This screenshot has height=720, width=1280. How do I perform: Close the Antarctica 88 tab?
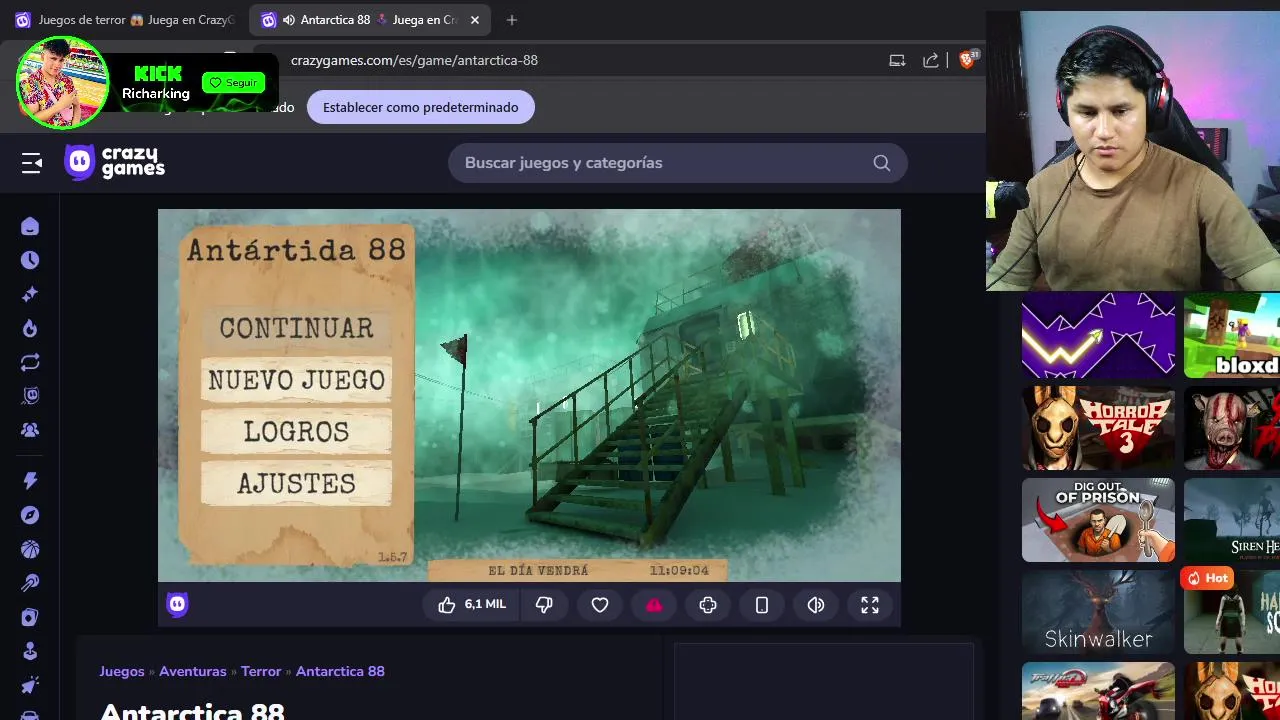[x=475, y=20]
